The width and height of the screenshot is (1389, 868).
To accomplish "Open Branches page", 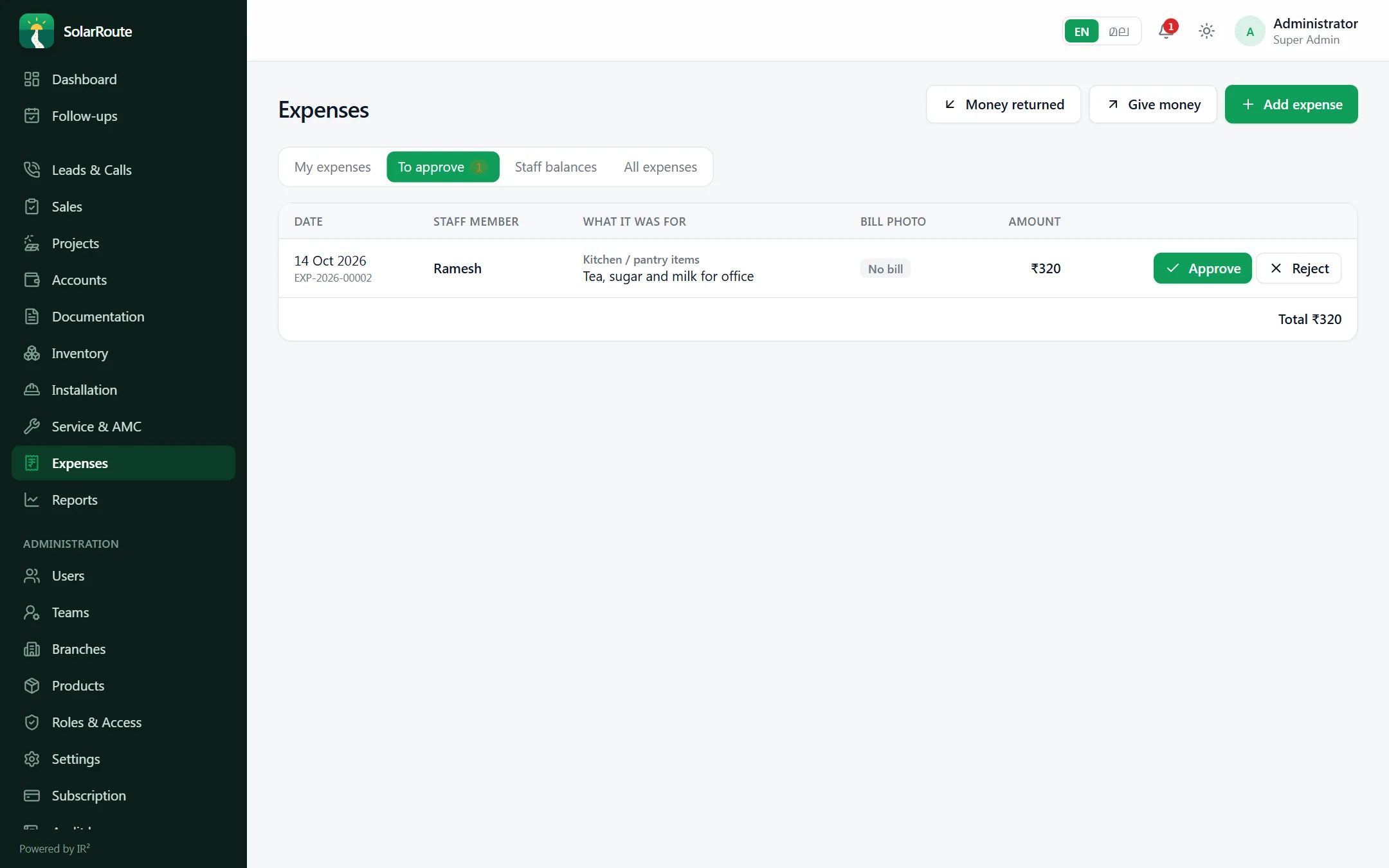I will [x=123, y=649].
